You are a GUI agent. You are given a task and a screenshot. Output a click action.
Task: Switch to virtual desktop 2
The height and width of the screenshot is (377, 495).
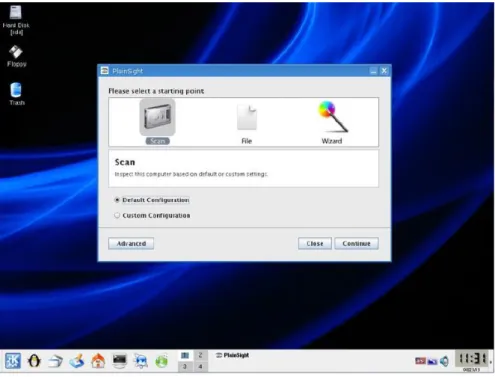point(200,355)
